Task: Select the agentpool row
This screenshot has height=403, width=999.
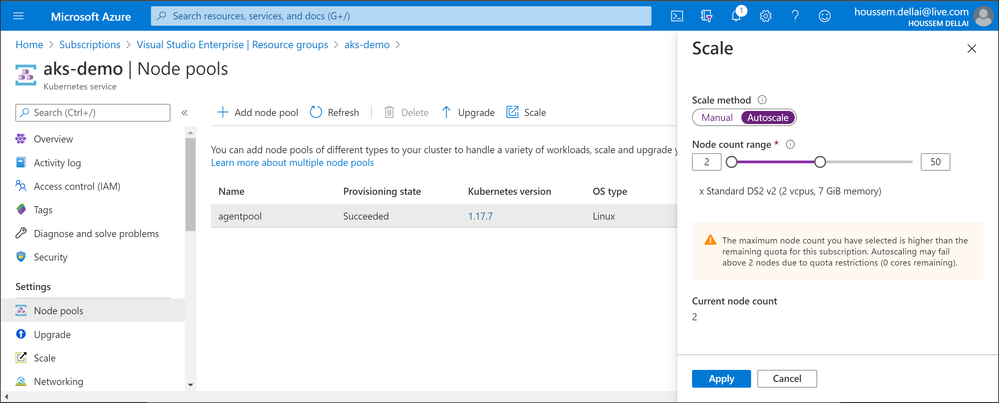Action: click(x=443, y=216)
